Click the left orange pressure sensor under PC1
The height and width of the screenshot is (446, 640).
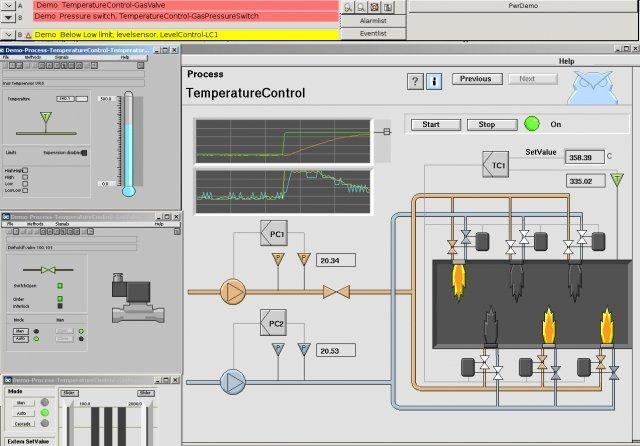click(x=278, y=259)
